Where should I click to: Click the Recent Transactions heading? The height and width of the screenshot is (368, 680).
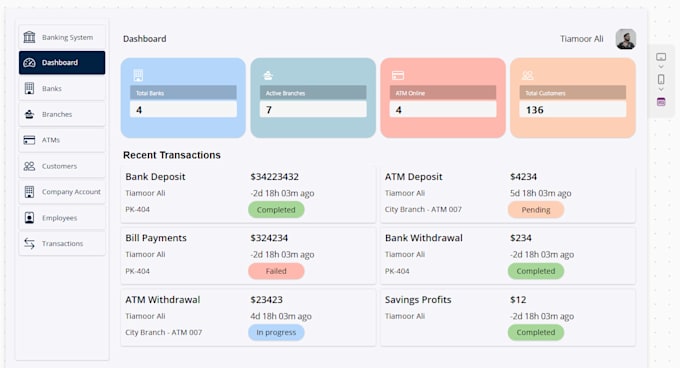click(172, 155)
